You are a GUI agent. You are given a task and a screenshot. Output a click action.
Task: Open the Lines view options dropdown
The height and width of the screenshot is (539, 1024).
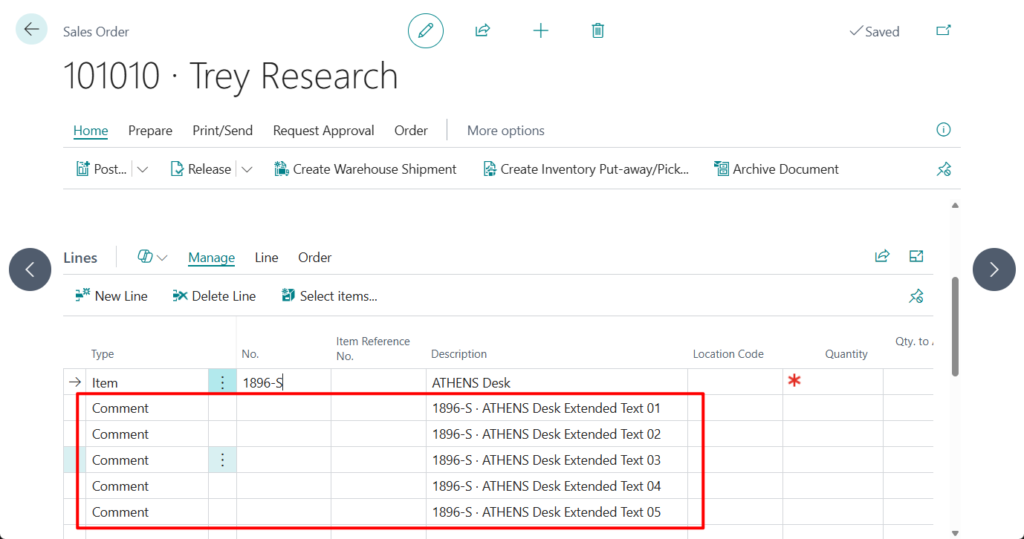[152, 257]
